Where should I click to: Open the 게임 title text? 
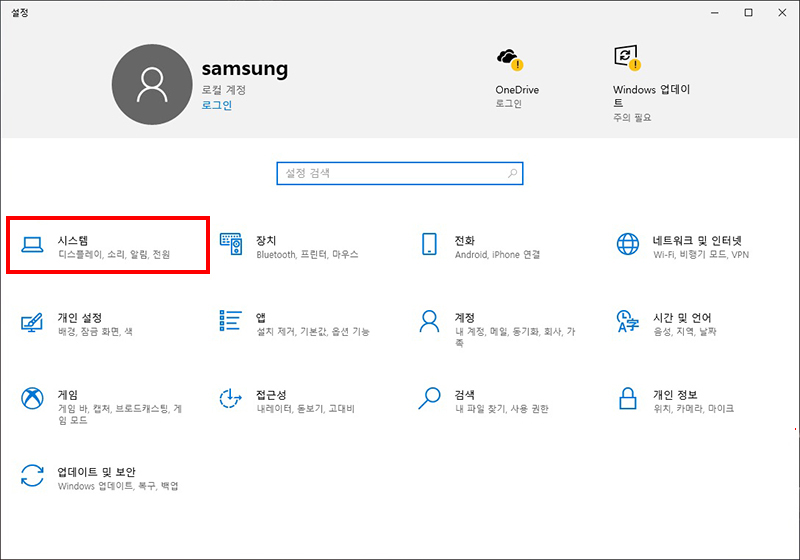(67, 395)
